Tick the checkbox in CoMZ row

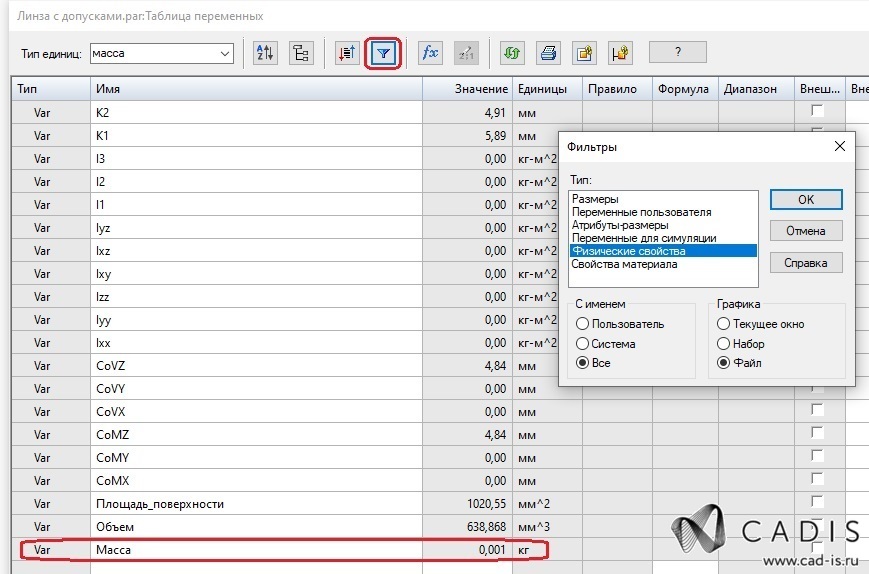tap(817, 432)
